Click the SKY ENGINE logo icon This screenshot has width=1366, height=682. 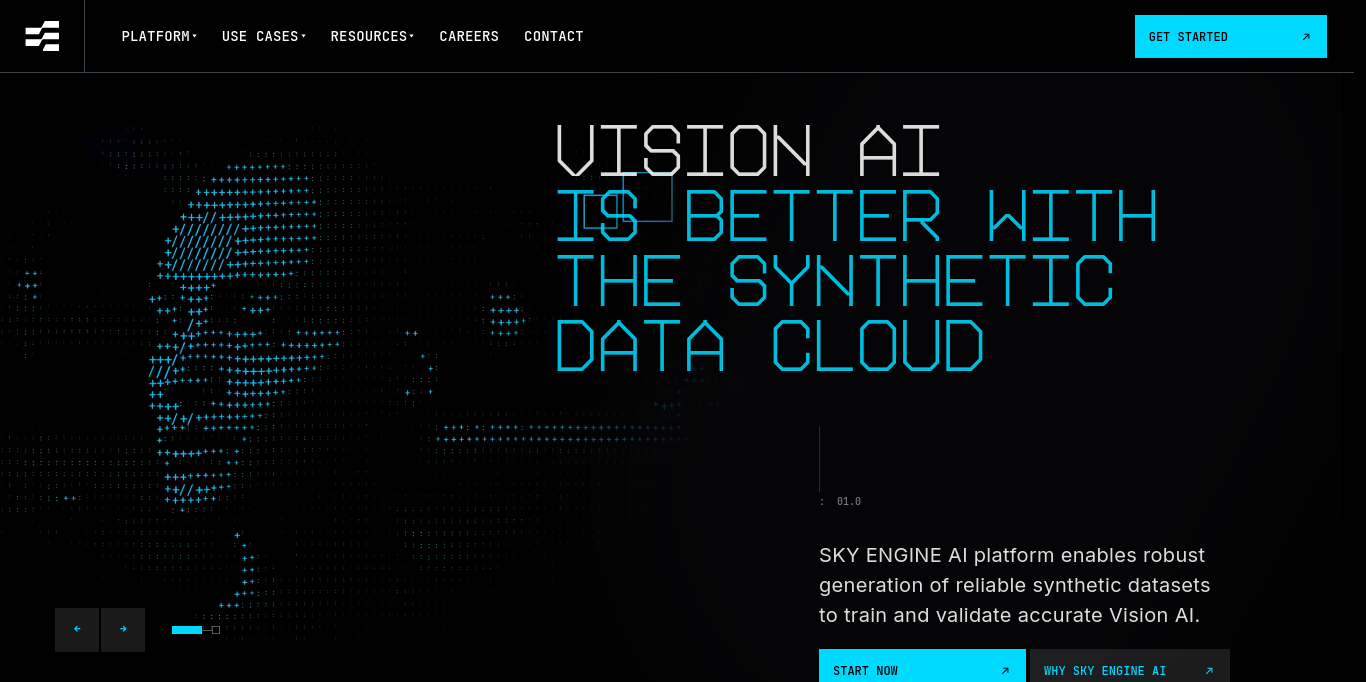coord(42,36)
